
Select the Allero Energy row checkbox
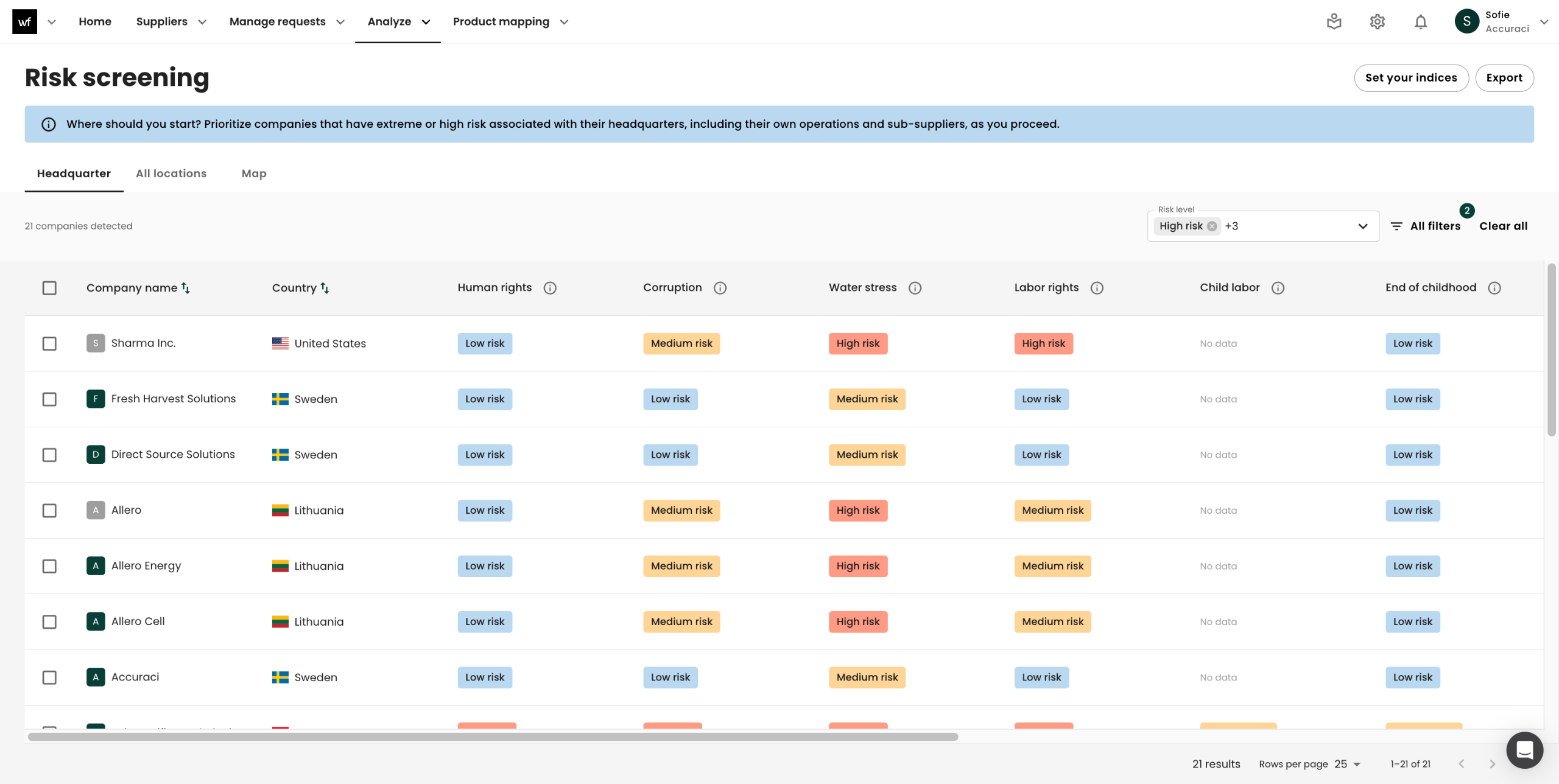pyautogui.click(x=49, y=566)
